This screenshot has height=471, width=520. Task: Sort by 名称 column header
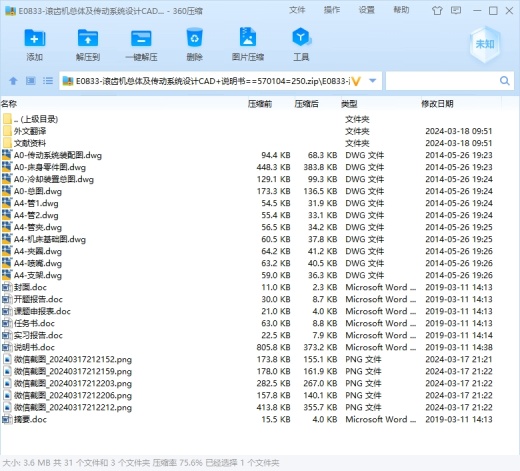click(x=9, y=104)
